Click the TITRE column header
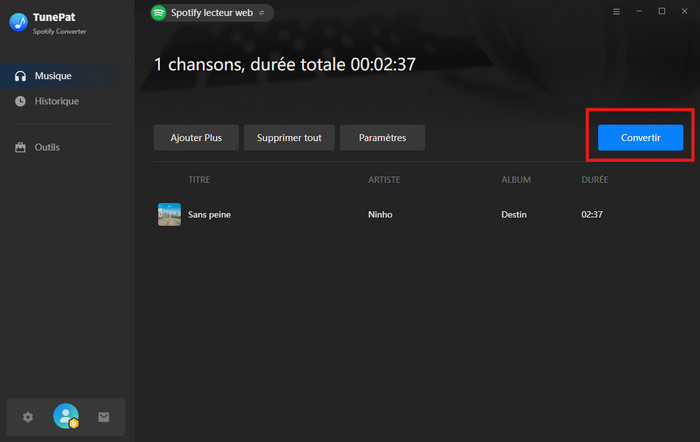Viewport: 700px width, 442px height. click(199, 179)
